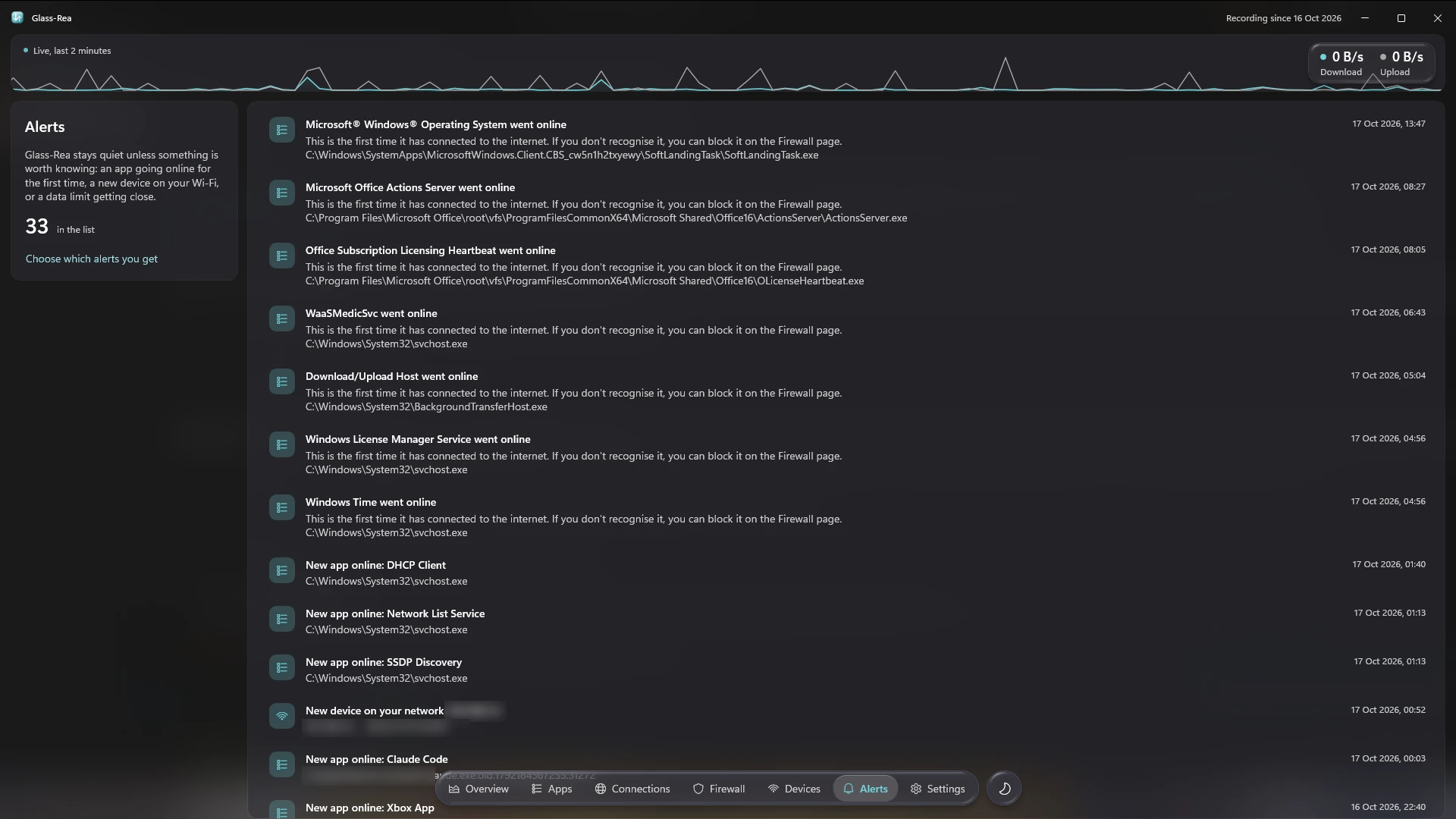Click icon beside Office Subscription Licensing Heartbeat alert
Viewport: 1456px width, 819px height.
click(x=282, y=256)
